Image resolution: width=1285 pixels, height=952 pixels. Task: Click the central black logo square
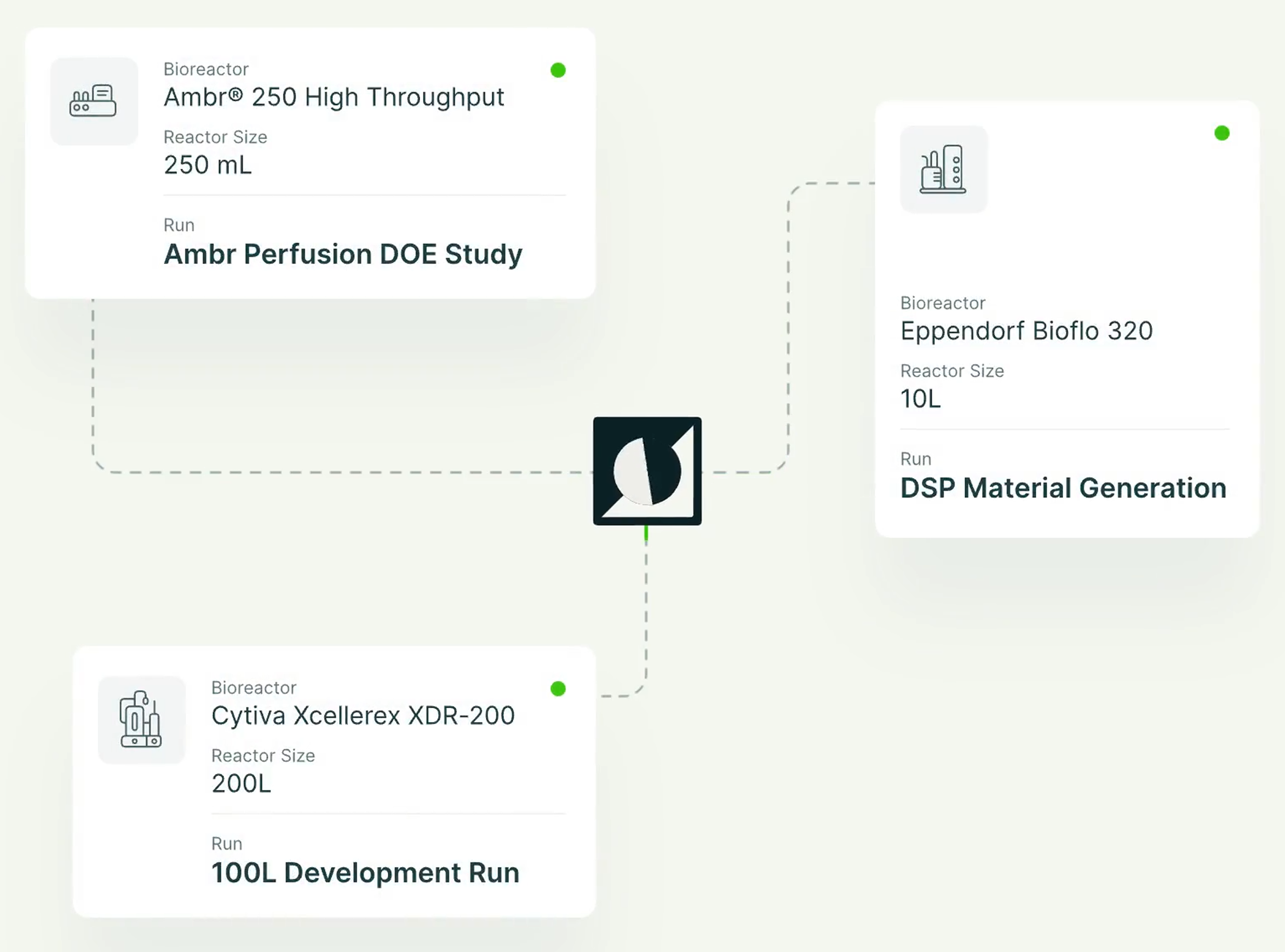point(647,471)
